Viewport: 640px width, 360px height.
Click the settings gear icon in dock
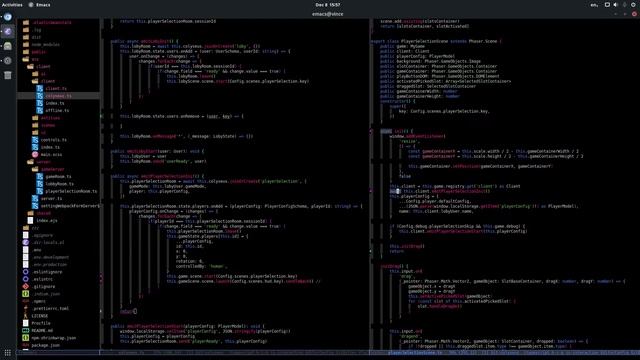pos(8,61)
